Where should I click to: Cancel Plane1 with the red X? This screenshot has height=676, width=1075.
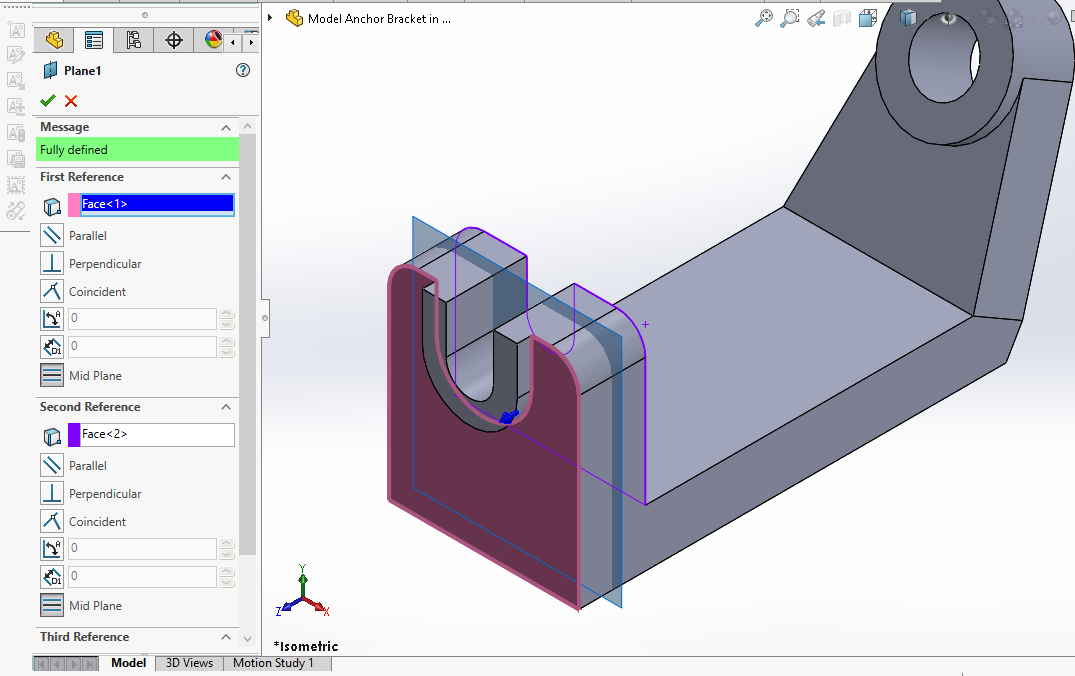click(x=71, y=101)
